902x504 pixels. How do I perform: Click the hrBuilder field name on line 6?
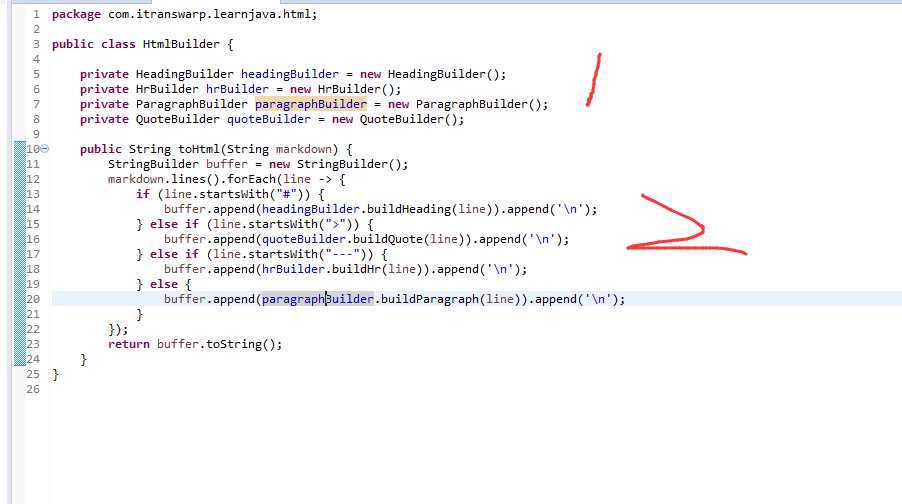click(x=237, y=89)
